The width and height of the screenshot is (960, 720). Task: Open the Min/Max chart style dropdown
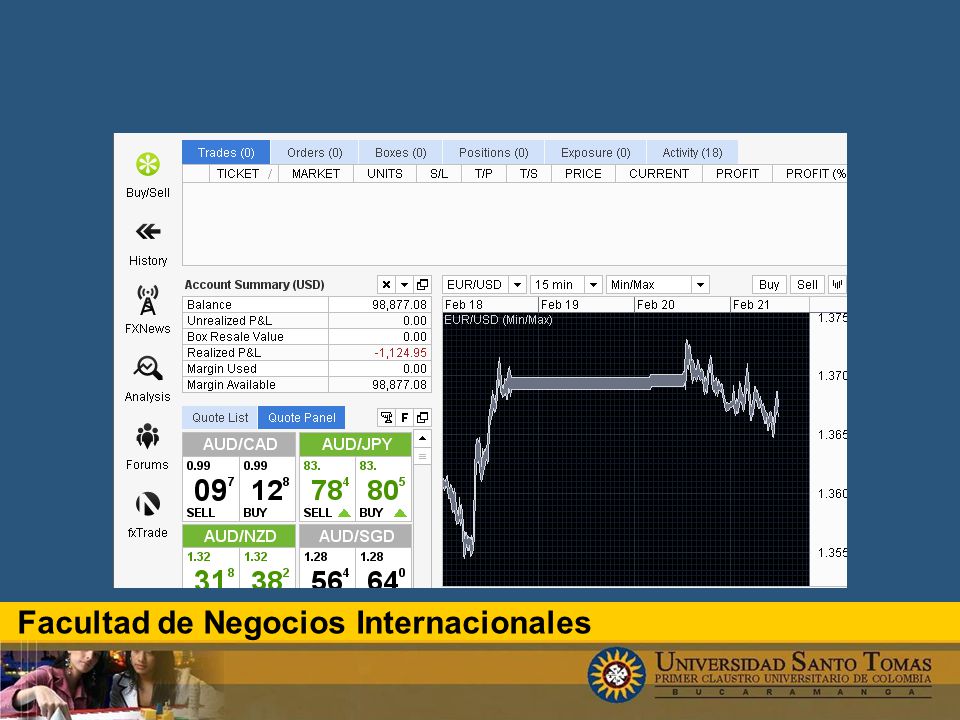(700, 285)
